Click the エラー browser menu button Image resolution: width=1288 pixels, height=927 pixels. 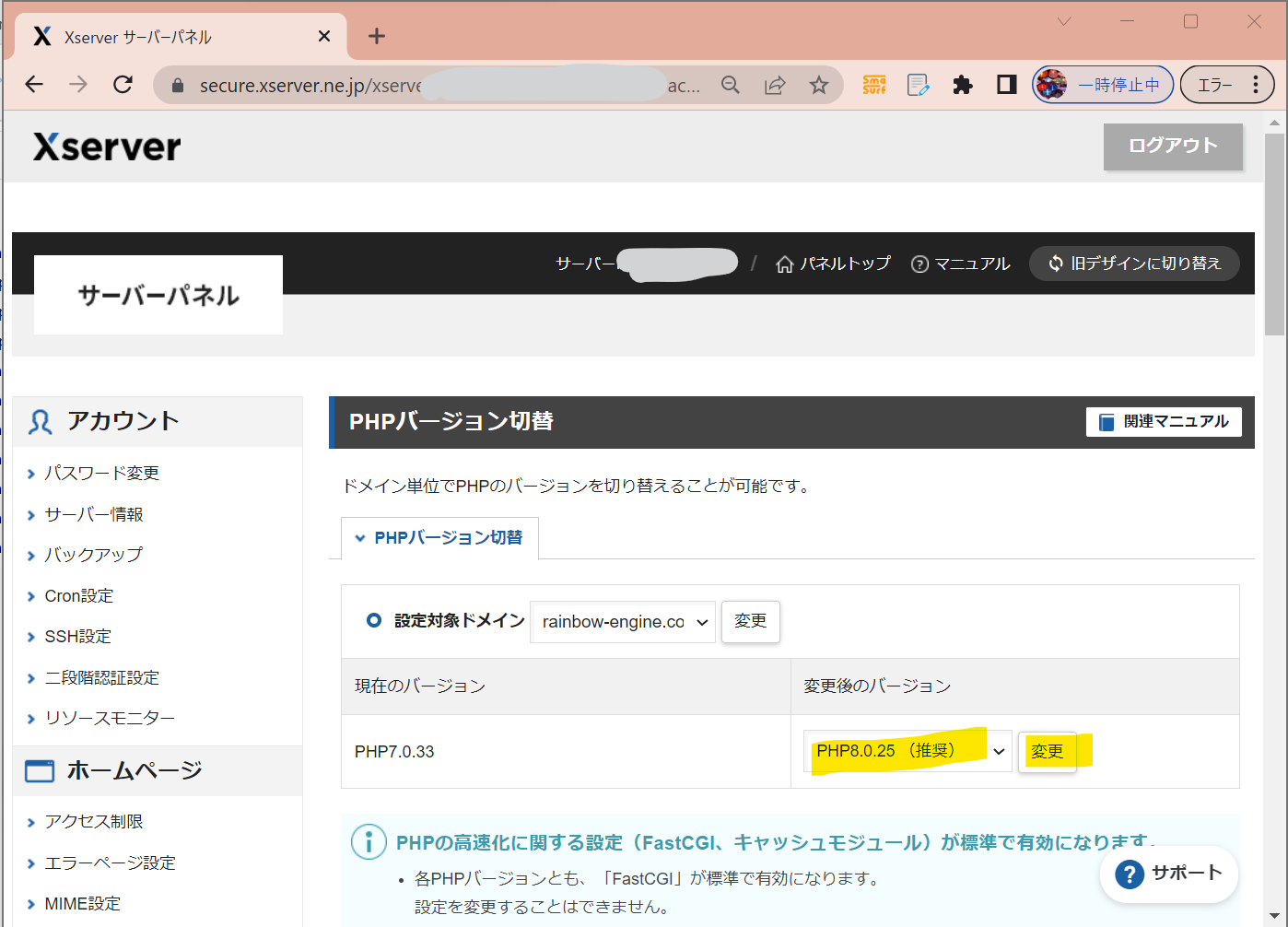tap(1228, 85)
